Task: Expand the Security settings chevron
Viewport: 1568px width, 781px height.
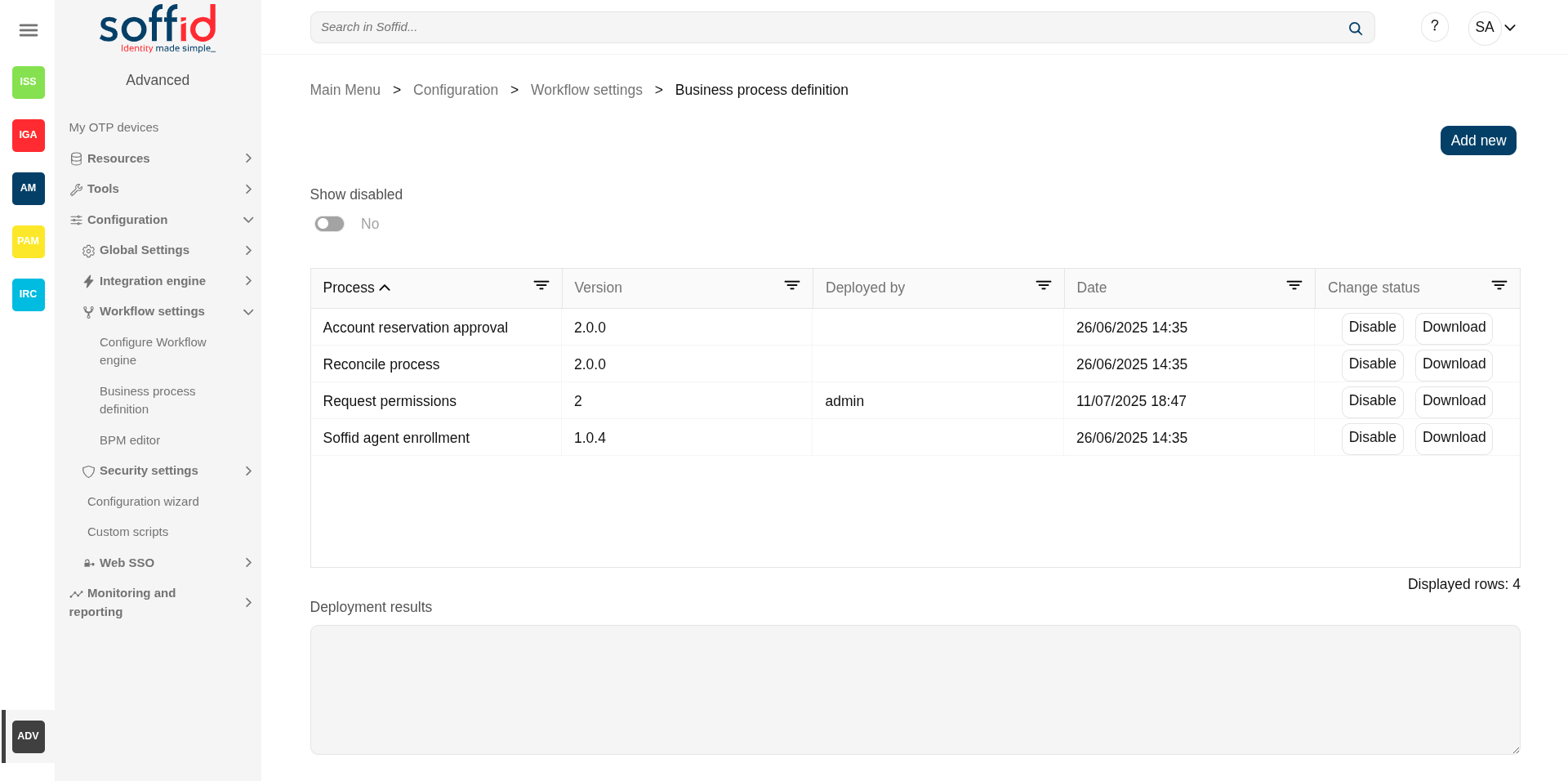Action: [x=248, y=471]
